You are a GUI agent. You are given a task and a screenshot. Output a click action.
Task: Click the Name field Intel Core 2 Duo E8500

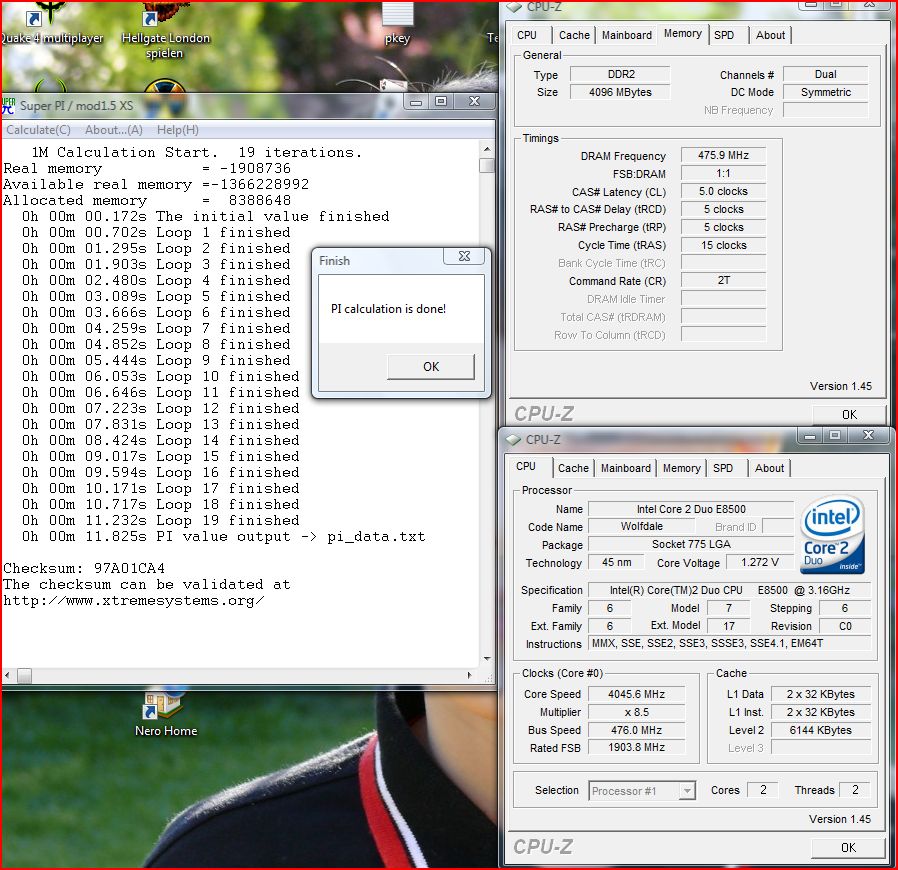tap(691, 509)
